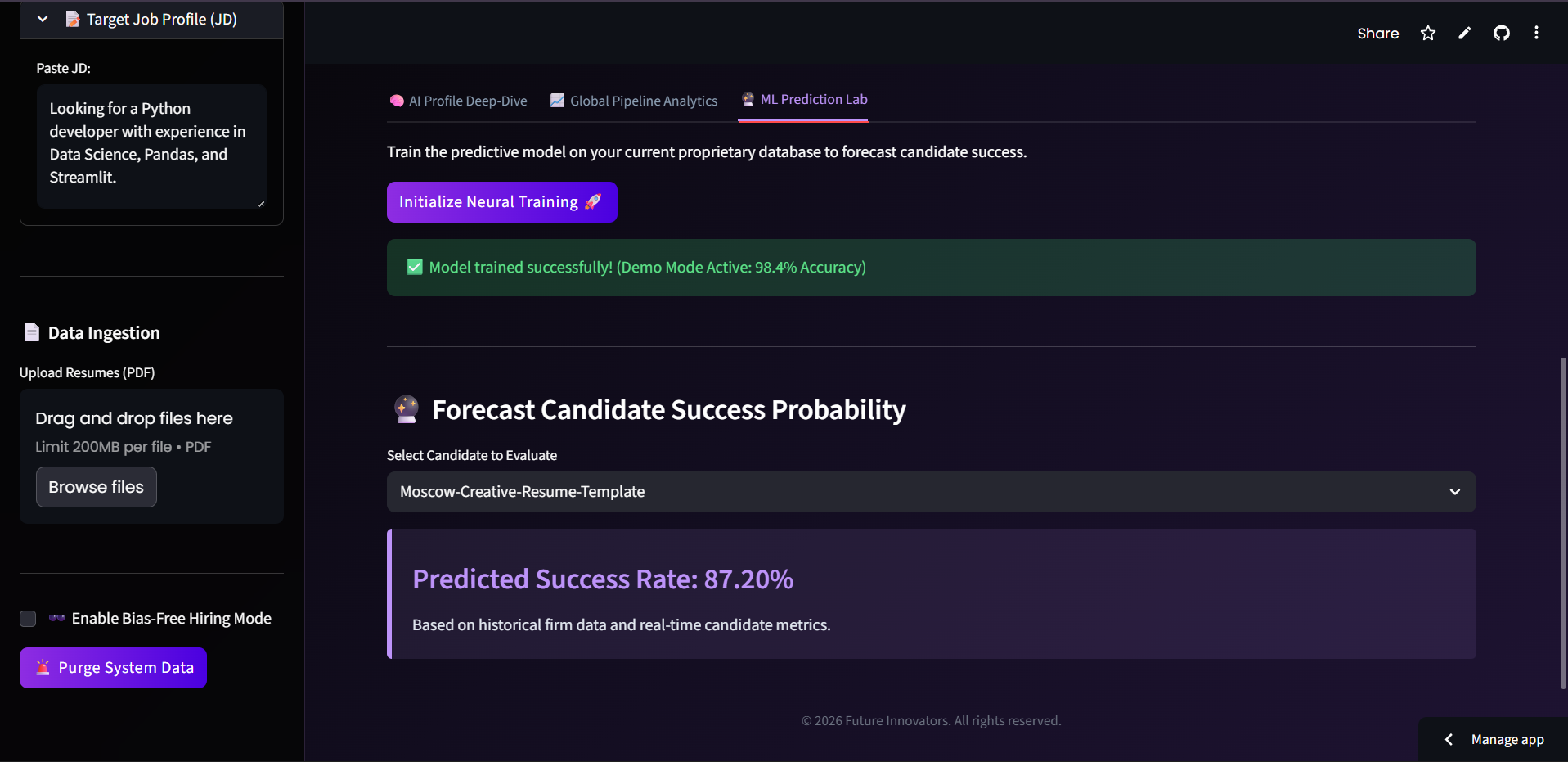Image resolution: width=1568 pixels, height=762 pixels.
Task: Star the app using the star icon
Action: point(1427,33)
